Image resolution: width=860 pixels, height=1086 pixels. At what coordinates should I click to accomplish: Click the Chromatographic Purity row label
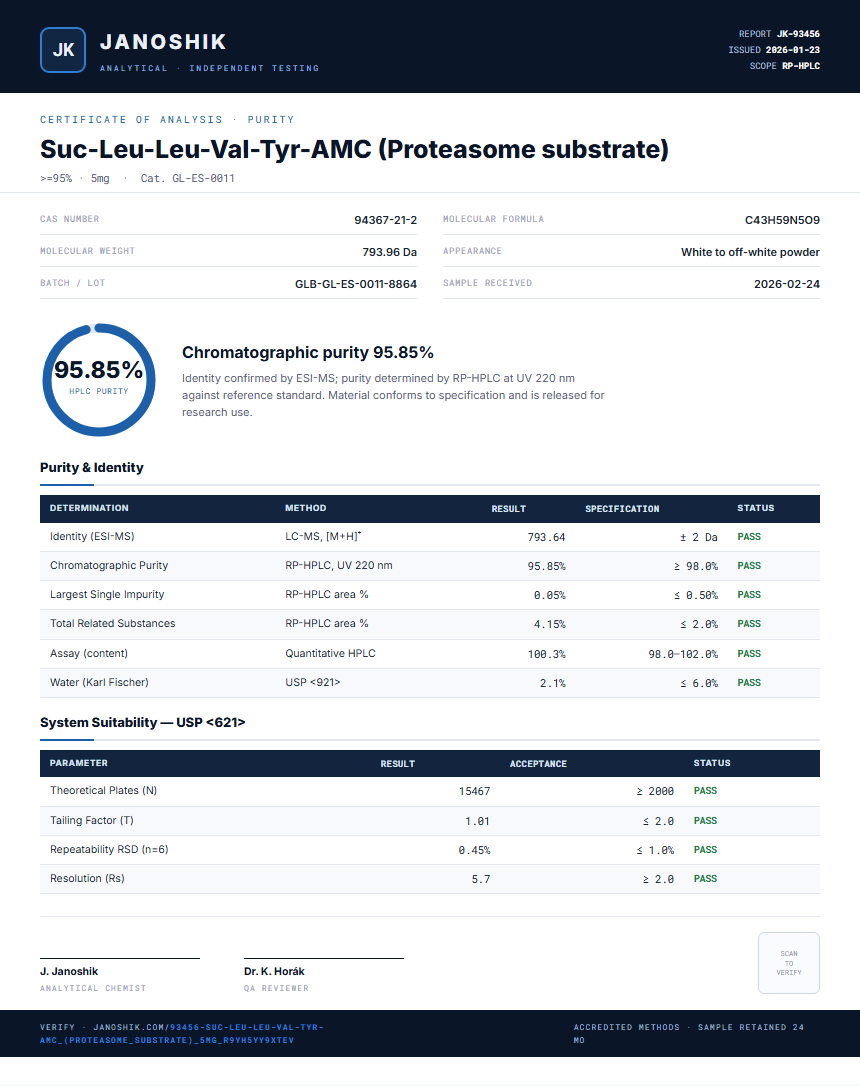pos(109,566)
